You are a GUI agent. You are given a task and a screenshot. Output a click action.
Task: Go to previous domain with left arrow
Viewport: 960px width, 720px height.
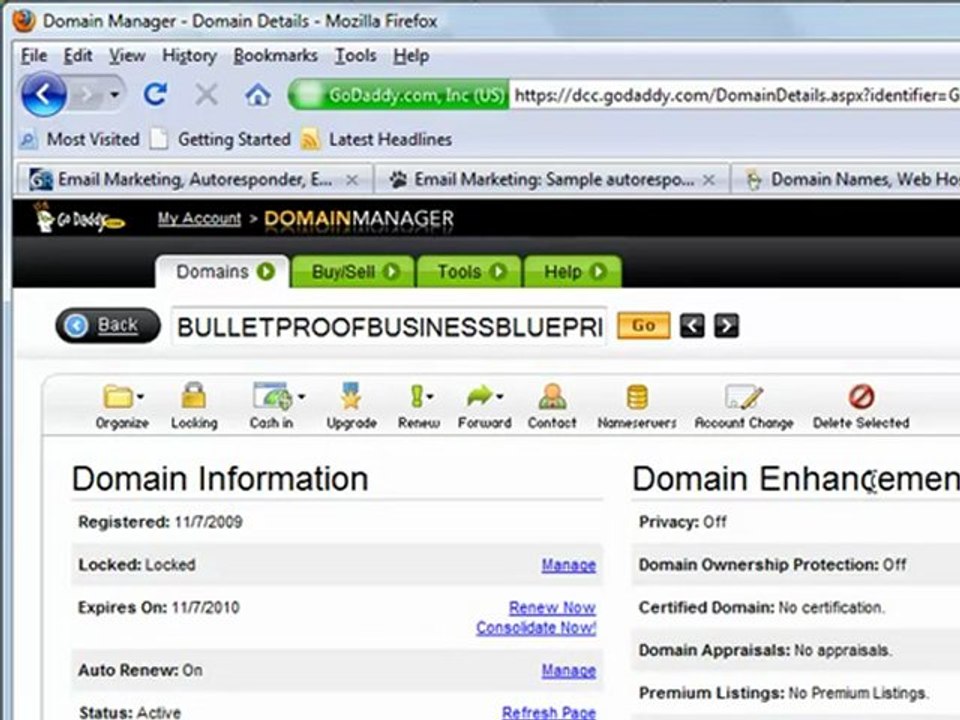(x=692, y=326)
